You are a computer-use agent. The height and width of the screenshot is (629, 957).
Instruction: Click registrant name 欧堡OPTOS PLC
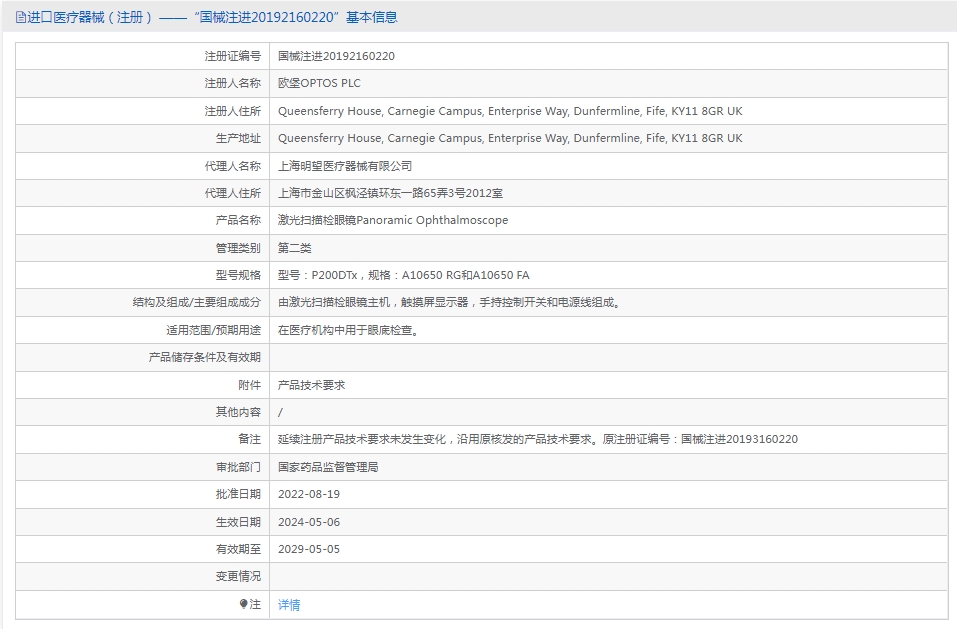click(x=319, y=84)
